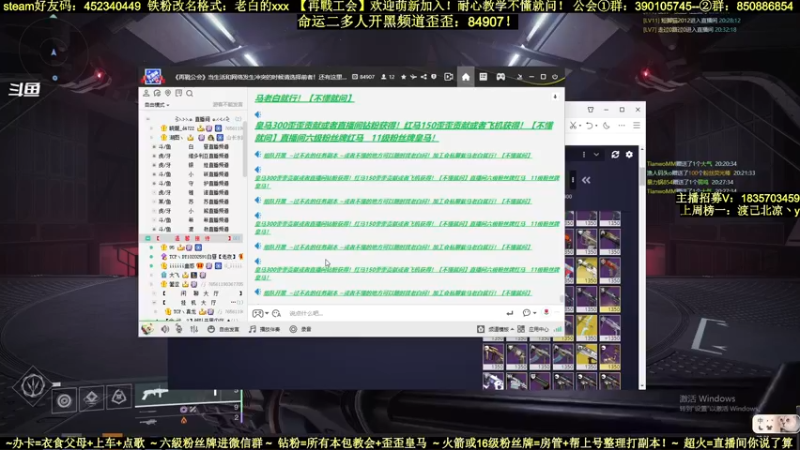This screenshot has height=450, width=800.
Task: Open the browser hamburger menu
Action: 637,126
